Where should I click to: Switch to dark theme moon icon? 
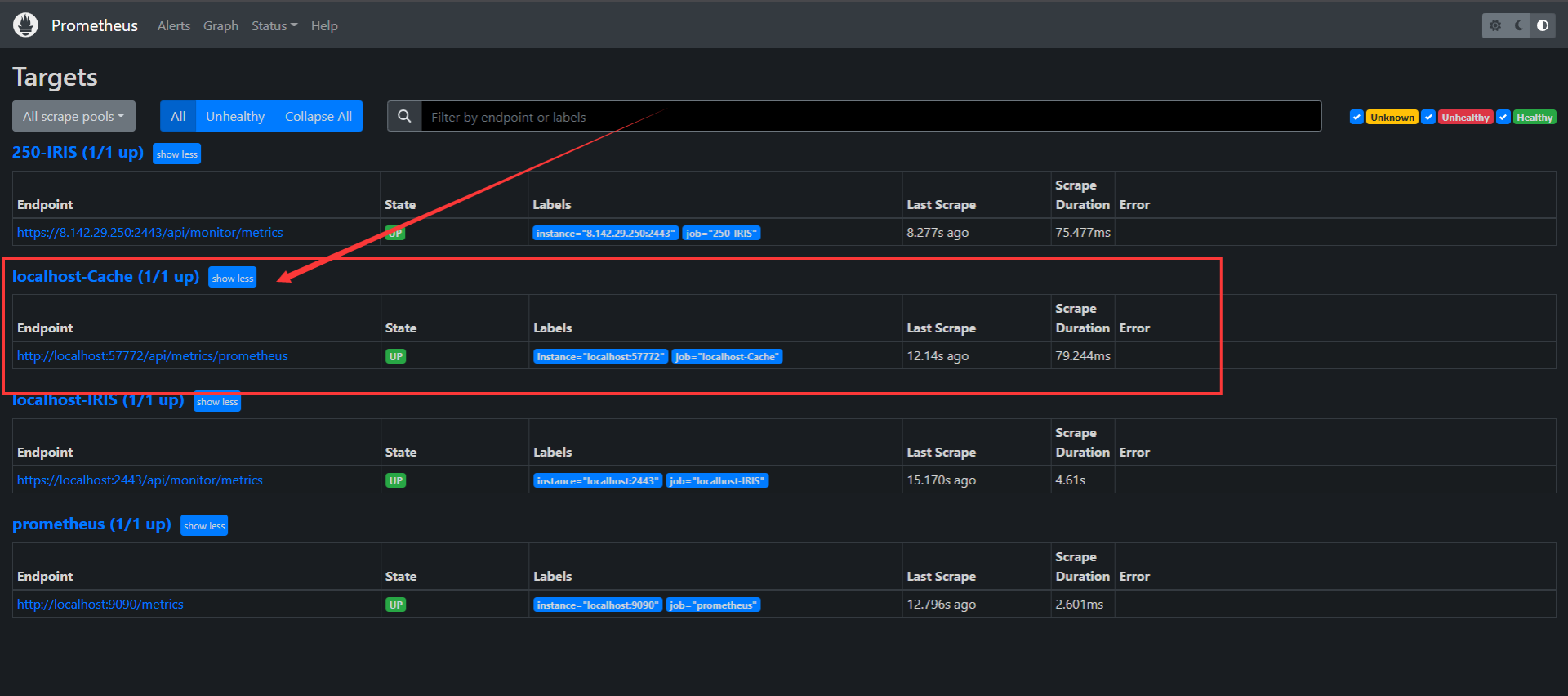(1518, 25)
